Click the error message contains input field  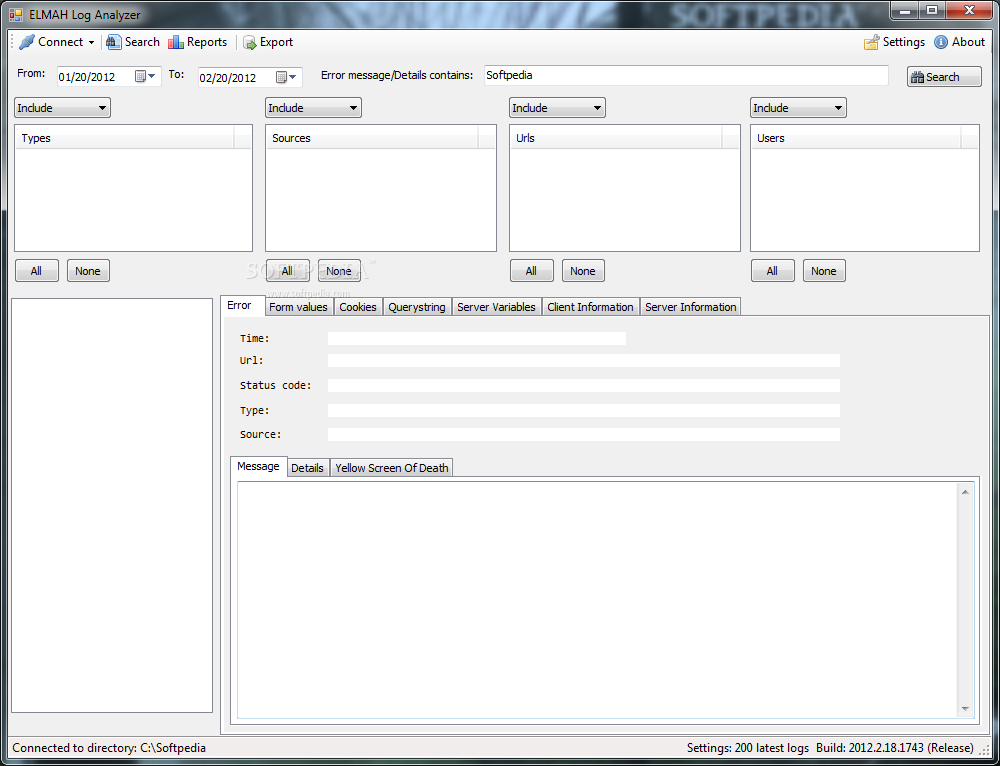click(686, 75)
